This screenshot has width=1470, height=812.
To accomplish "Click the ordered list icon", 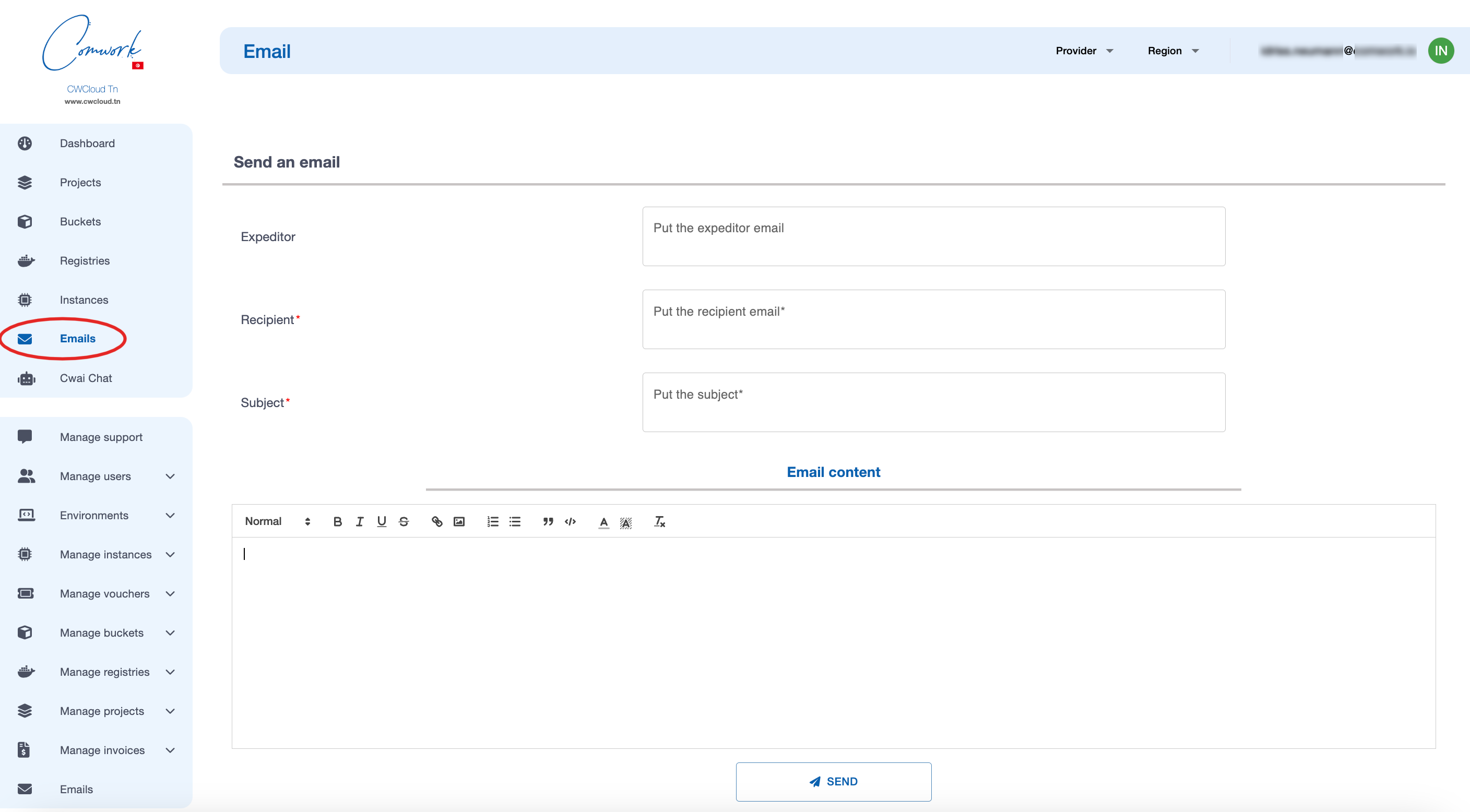I will [x=493, y=522].
